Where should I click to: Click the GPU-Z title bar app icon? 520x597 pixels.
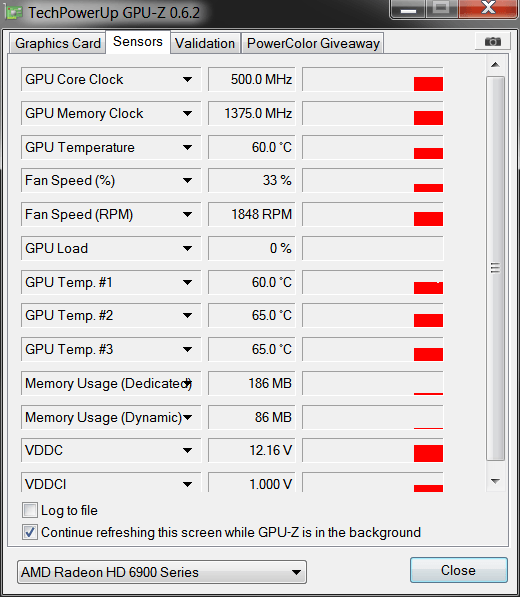[x=13, y=13]
